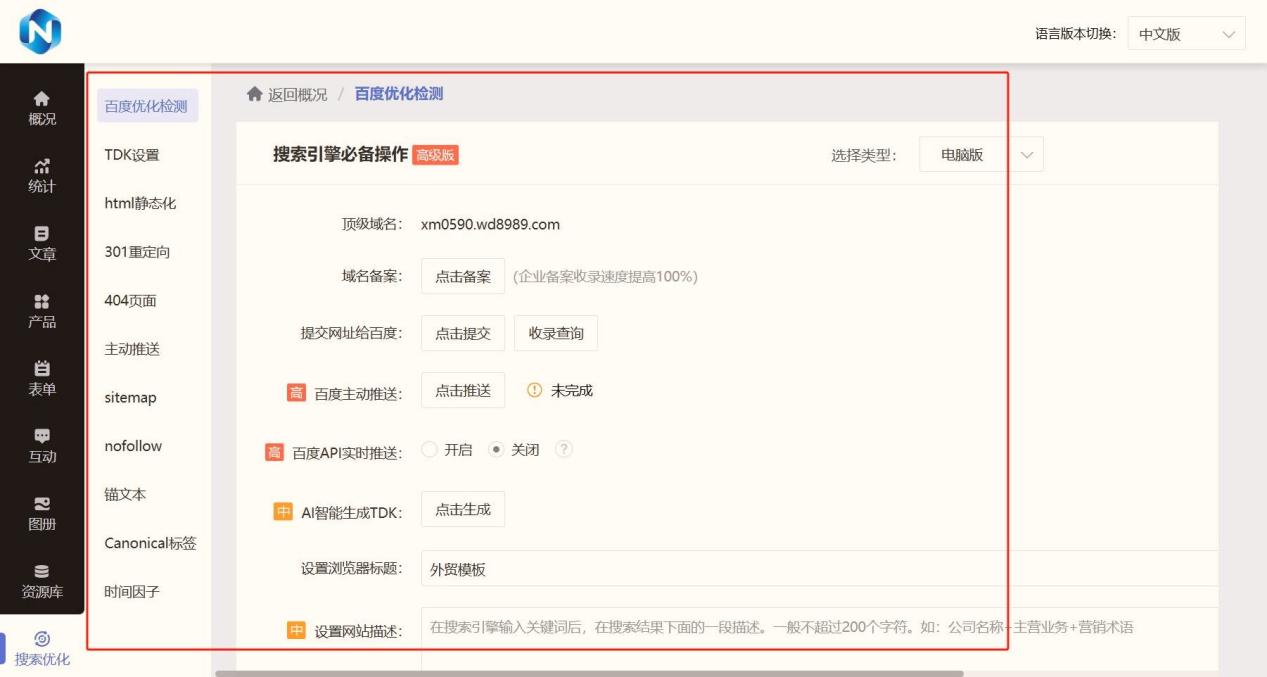Open the 统计 statistics sidebar icon

pyautogui.click(x=42, y=176)
